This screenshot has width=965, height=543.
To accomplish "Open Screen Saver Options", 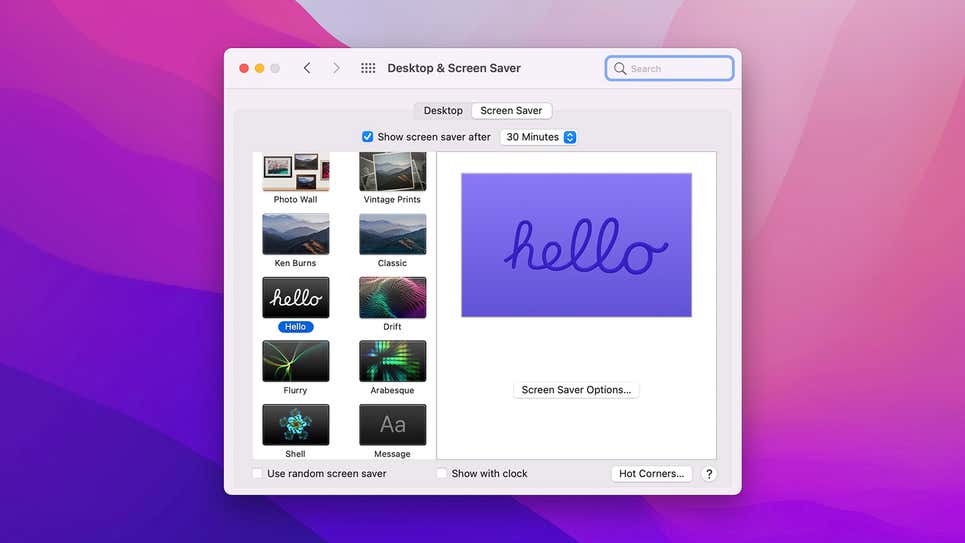I will pyautogui.click(x=576, y=390).
